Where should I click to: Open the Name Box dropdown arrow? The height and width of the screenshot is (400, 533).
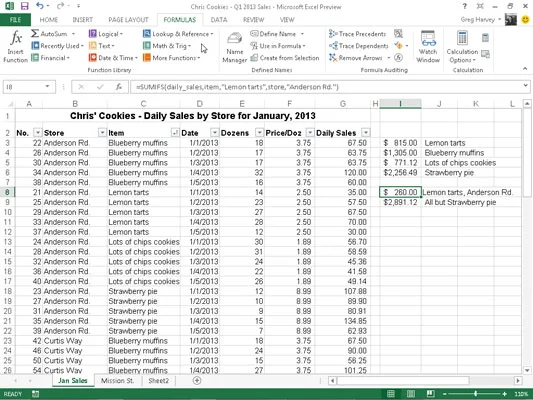pyautogui.click(x=47, y=87)
